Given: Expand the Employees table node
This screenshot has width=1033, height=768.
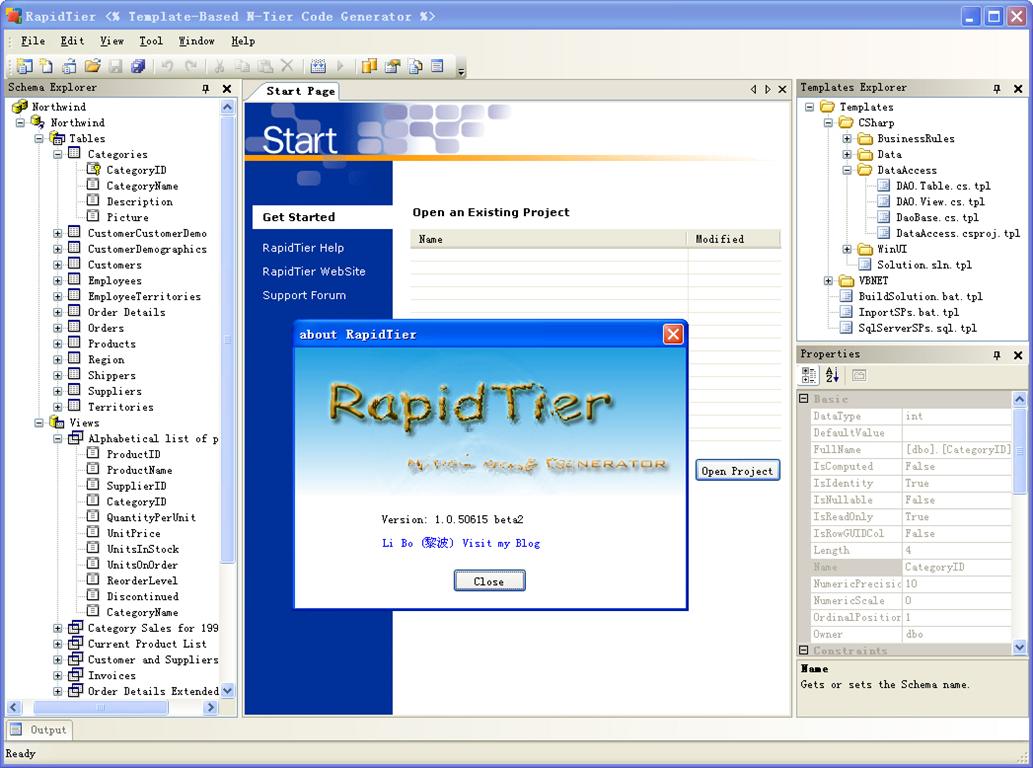Looking at the screenshot, I should point(57,281).
